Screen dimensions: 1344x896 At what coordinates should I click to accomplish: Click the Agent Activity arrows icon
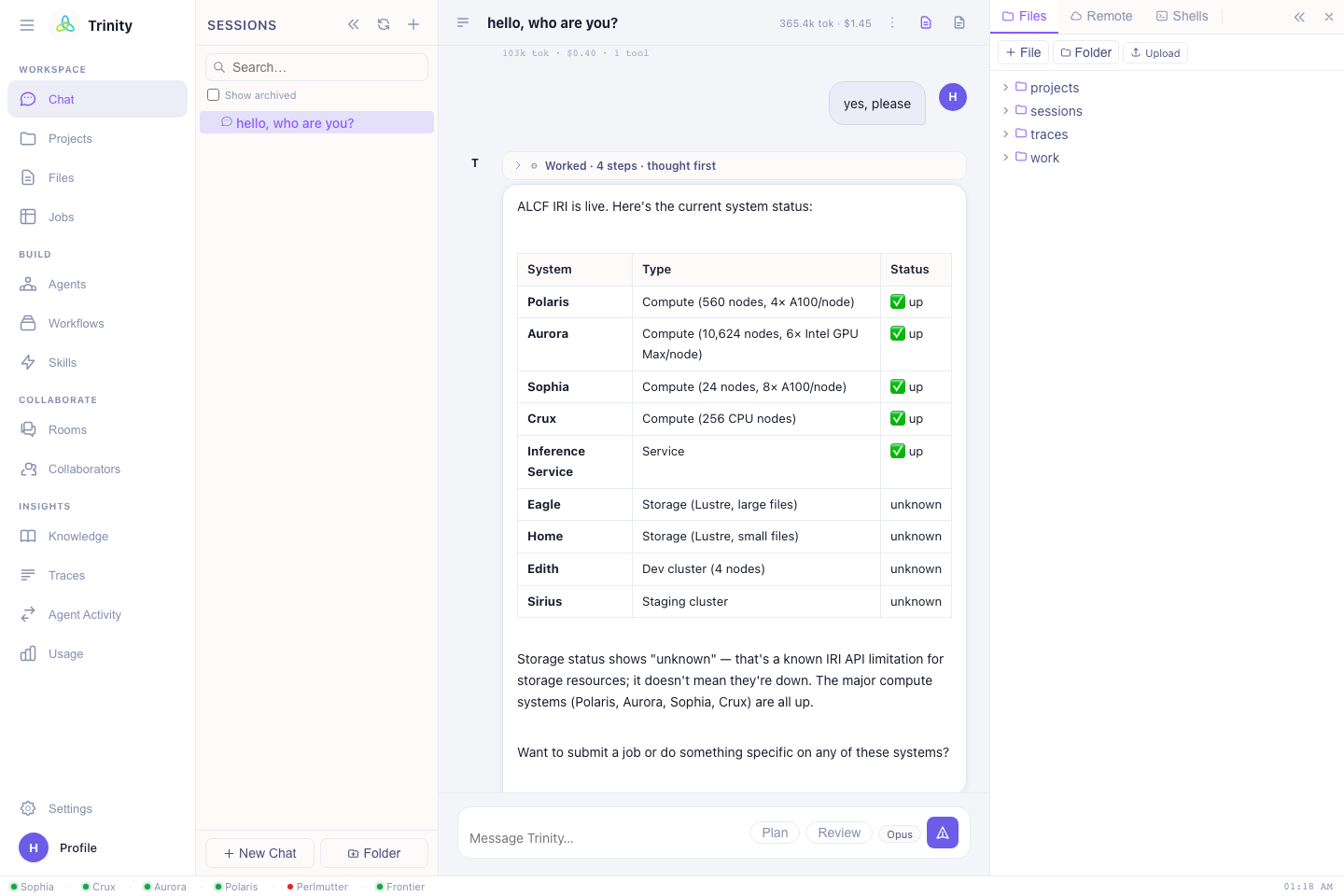click(28, 614)
